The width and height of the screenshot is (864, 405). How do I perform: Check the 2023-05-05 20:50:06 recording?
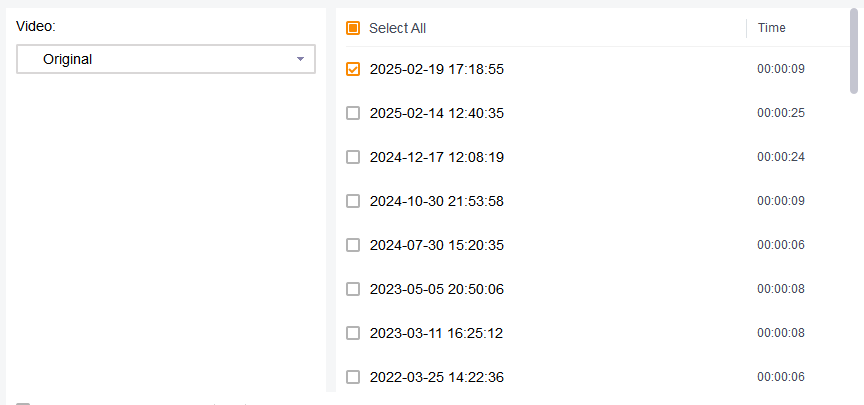point(353,289)
